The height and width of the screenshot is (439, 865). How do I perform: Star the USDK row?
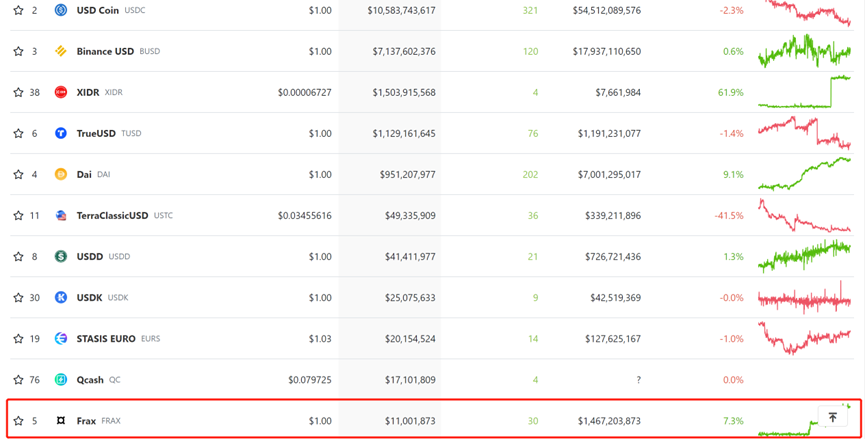click(18, 298)
